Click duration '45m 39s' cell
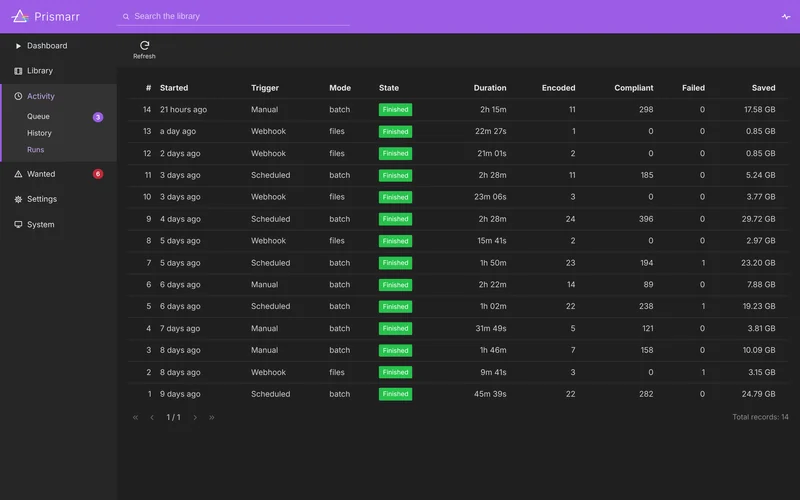 490,394
